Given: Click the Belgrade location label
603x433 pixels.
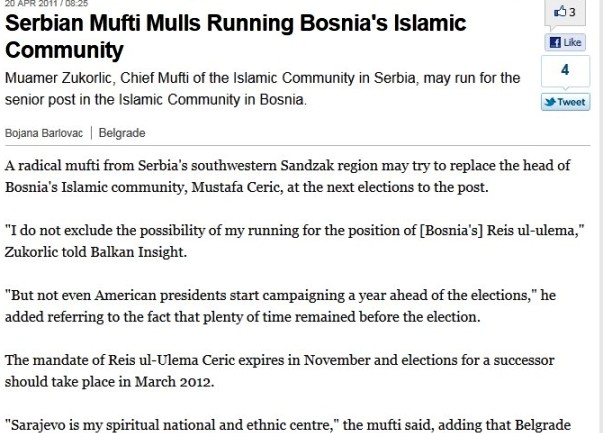Looking at the screenshot, I should tap(124, 131).
